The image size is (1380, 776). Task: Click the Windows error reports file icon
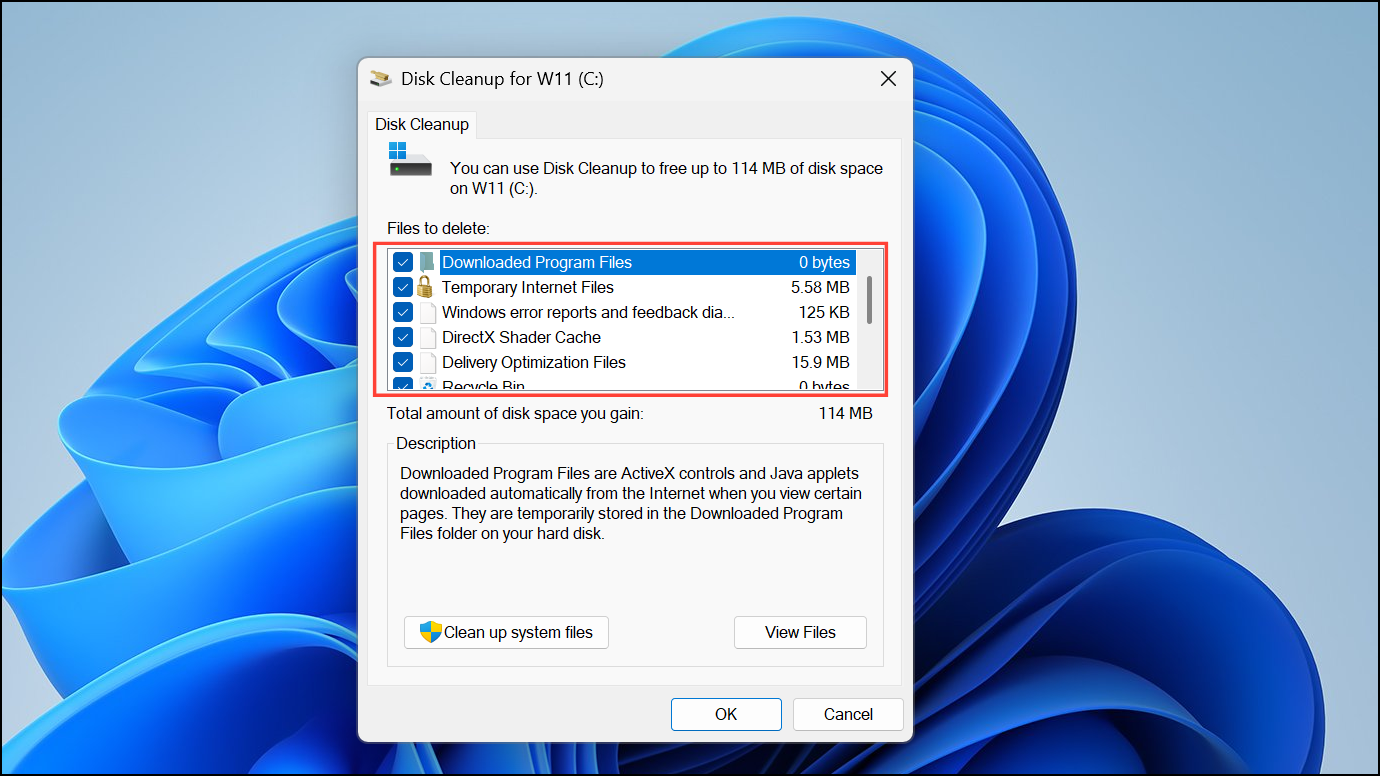[427, 312]
